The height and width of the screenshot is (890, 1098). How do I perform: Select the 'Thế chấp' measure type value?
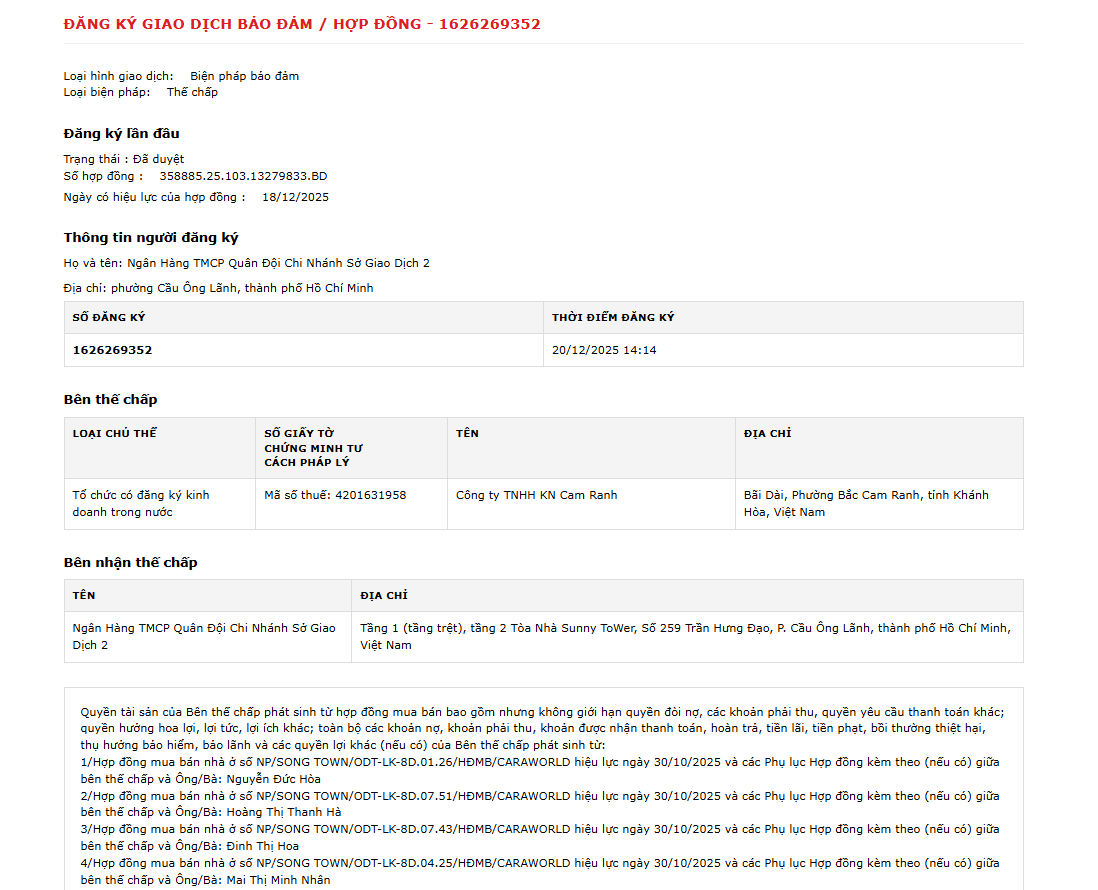pyautogui.click(x=192, y=92)
